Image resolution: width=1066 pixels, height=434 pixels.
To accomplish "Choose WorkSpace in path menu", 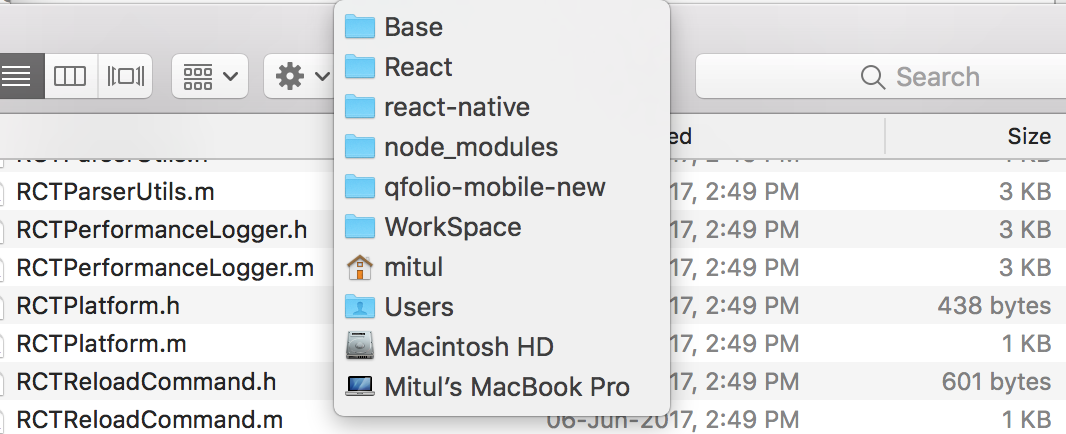I will tap(502, 227).
